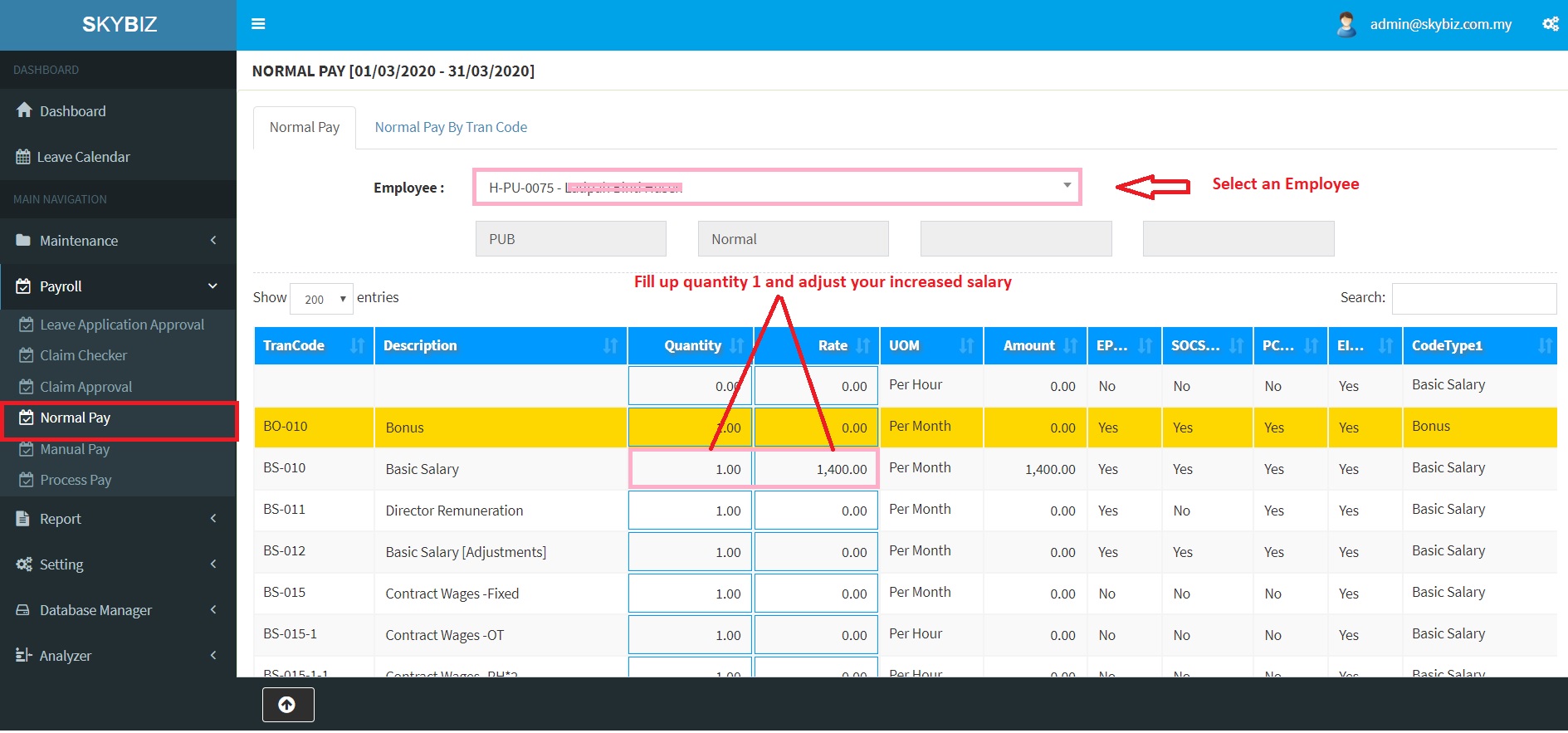This screenshot has height=733, width=1568.
Task: Sort table by TranCode sort icon
Action: coord(357,345)
